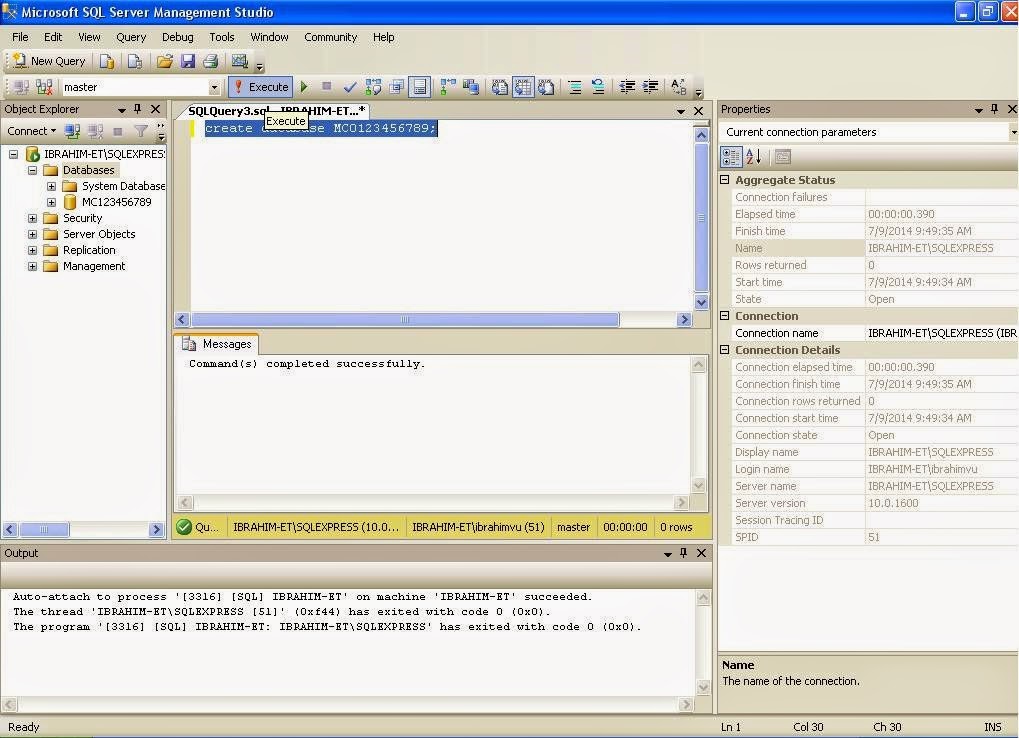Screen dimensions: 1019x738
Task: Open the Query menu
Action: pos(131,37)
